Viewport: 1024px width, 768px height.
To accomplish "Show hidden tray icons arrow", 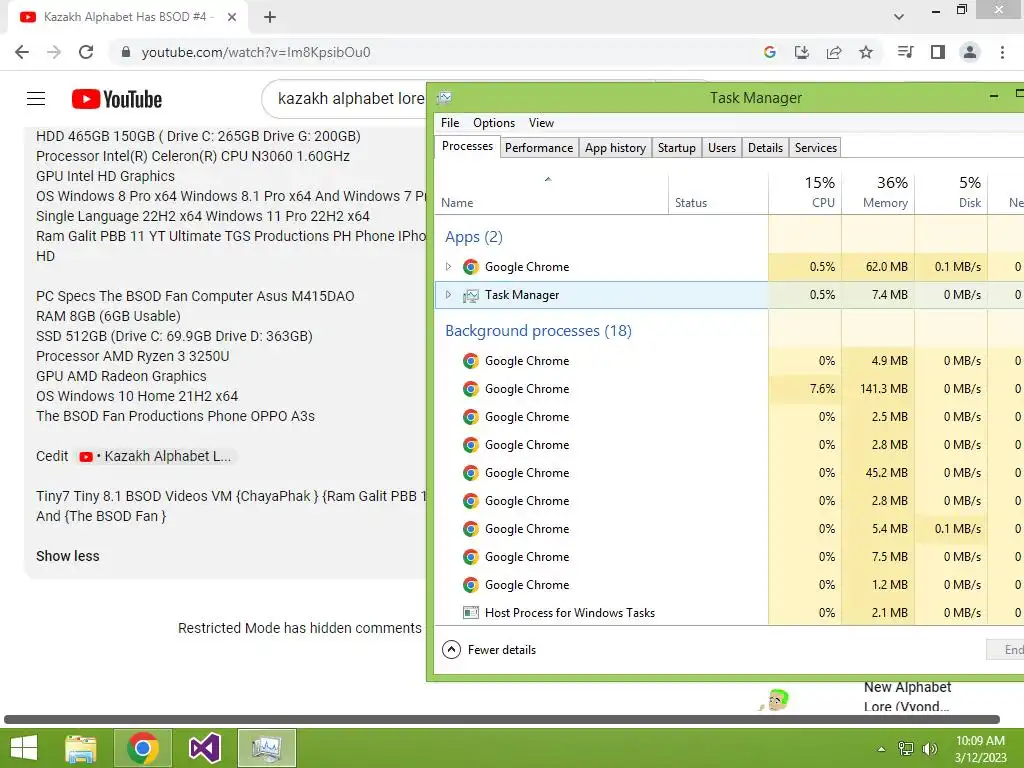I will tap(882, 749).
